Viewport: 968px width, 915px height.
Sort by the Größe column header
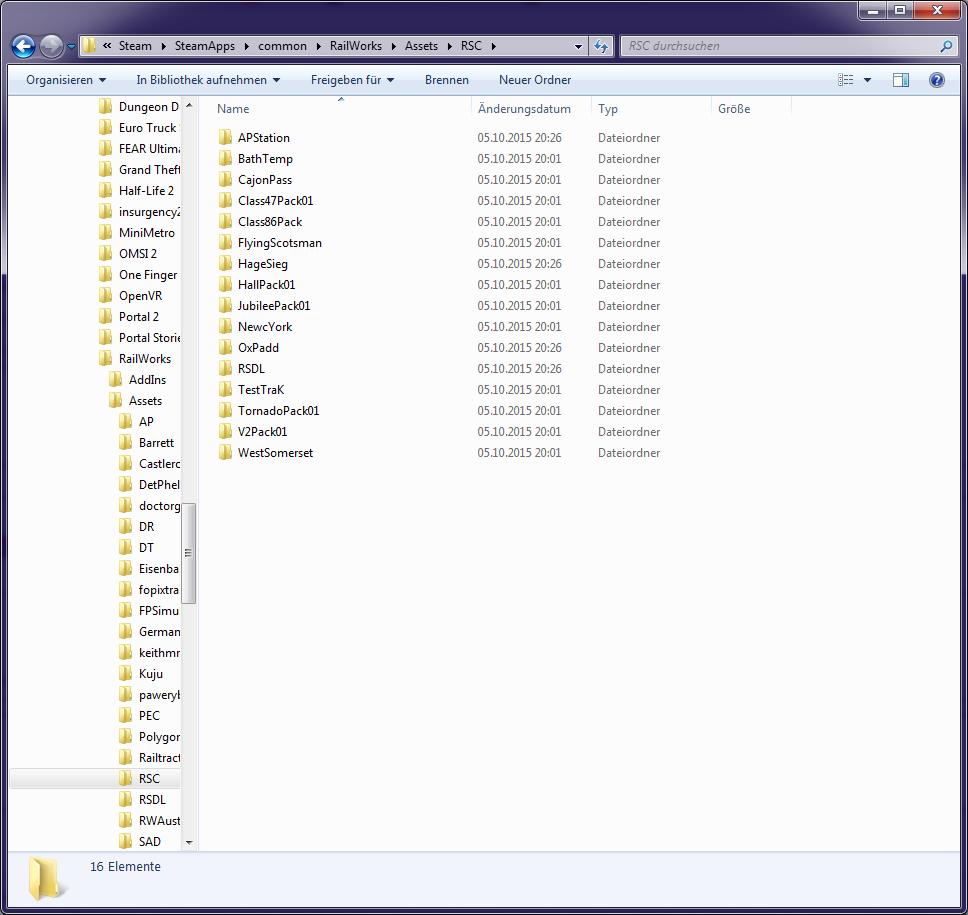click(734, 109)
